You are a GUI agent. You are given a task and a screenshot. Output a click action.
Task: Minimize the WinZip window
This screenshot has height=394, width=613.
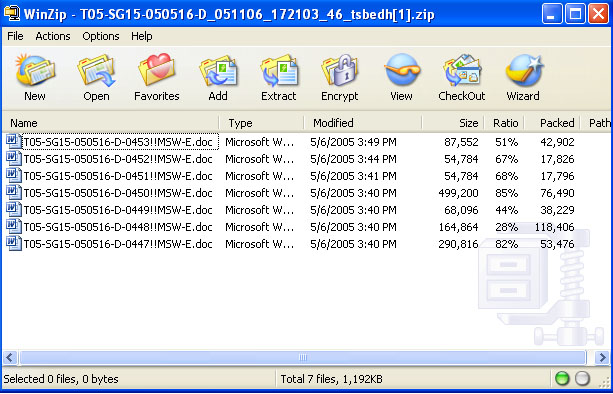tap(552, 14)
